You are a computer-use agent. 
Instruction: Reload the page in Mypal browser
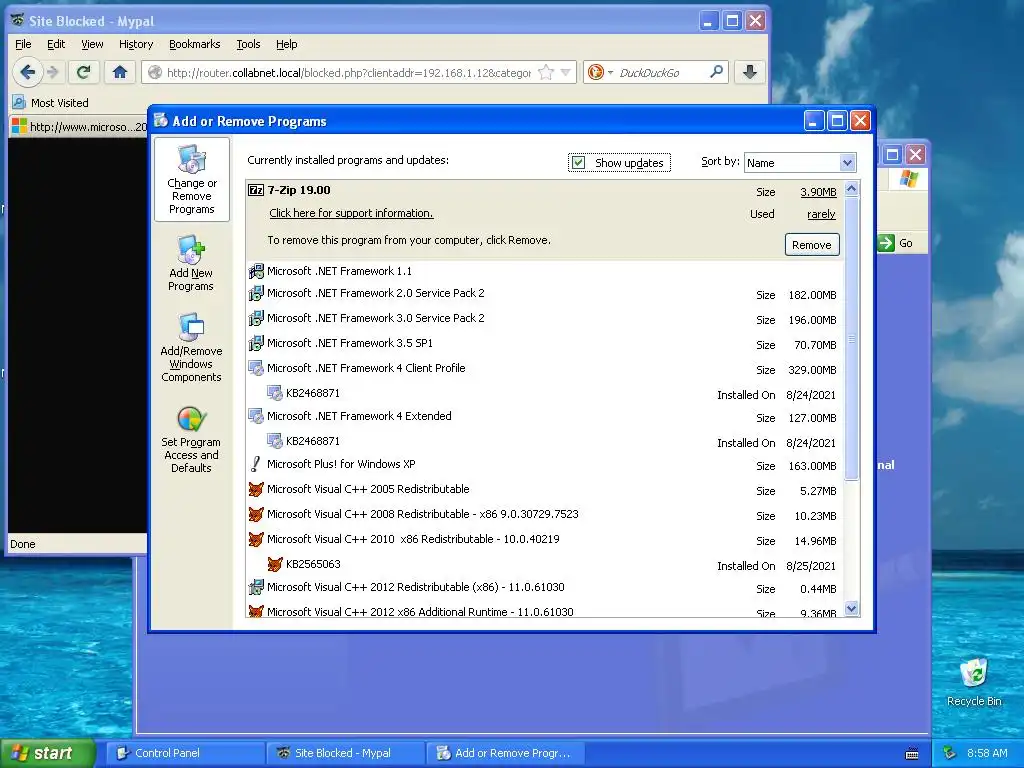[84, 72]
